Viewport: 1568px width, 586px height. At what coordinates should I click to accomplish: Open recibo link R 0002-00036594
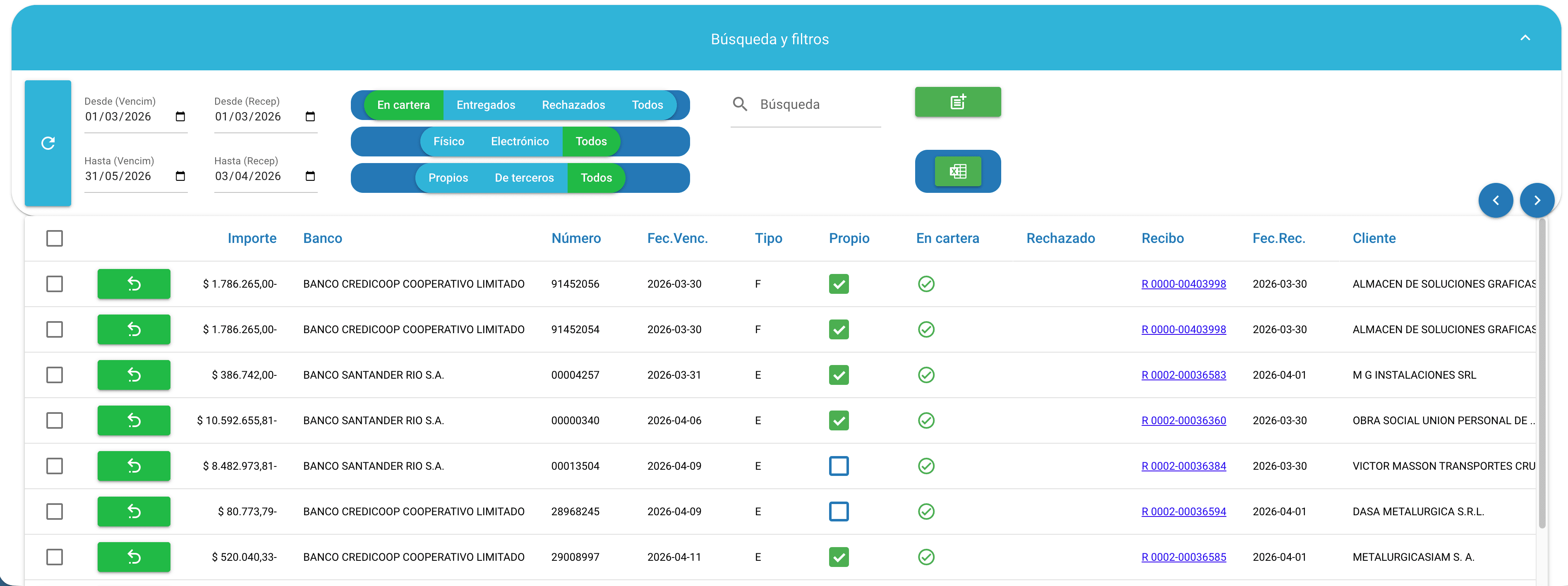[x=1183, y=511]
